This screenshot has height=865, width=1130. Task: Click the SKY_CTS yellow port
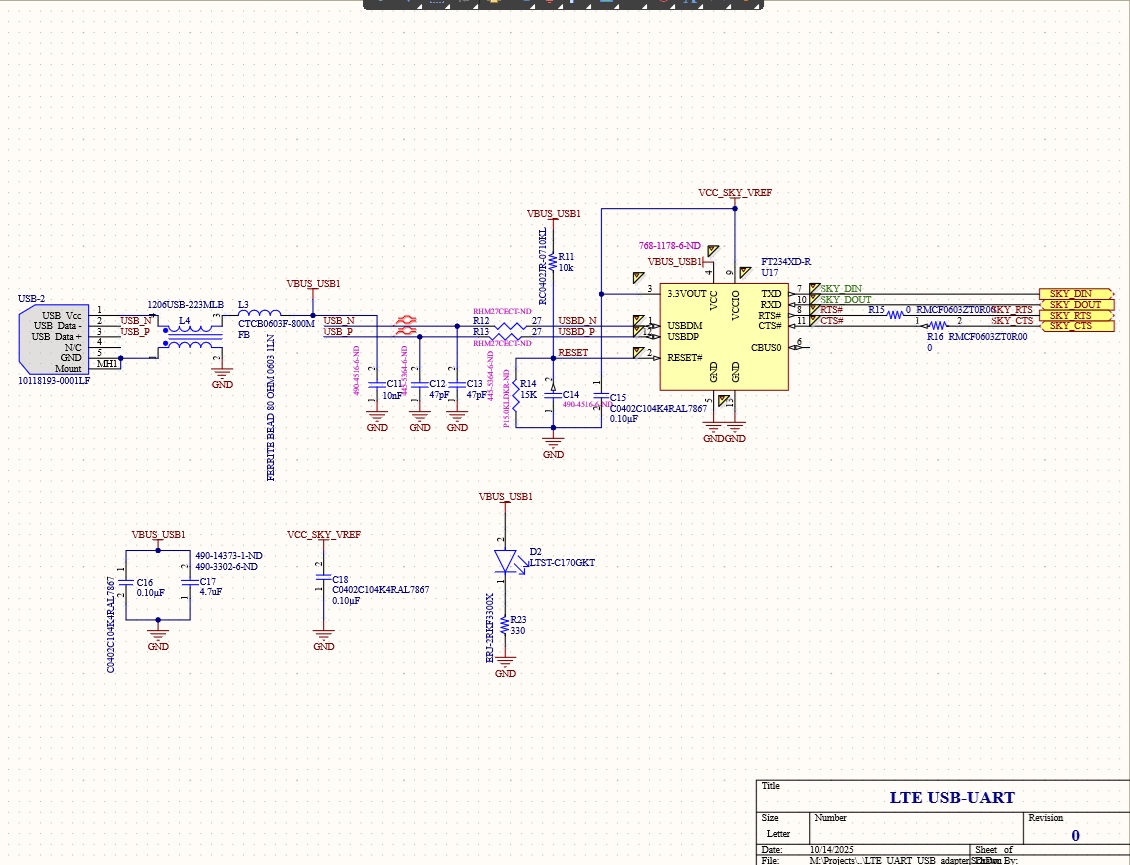[x=1074, y=326]
